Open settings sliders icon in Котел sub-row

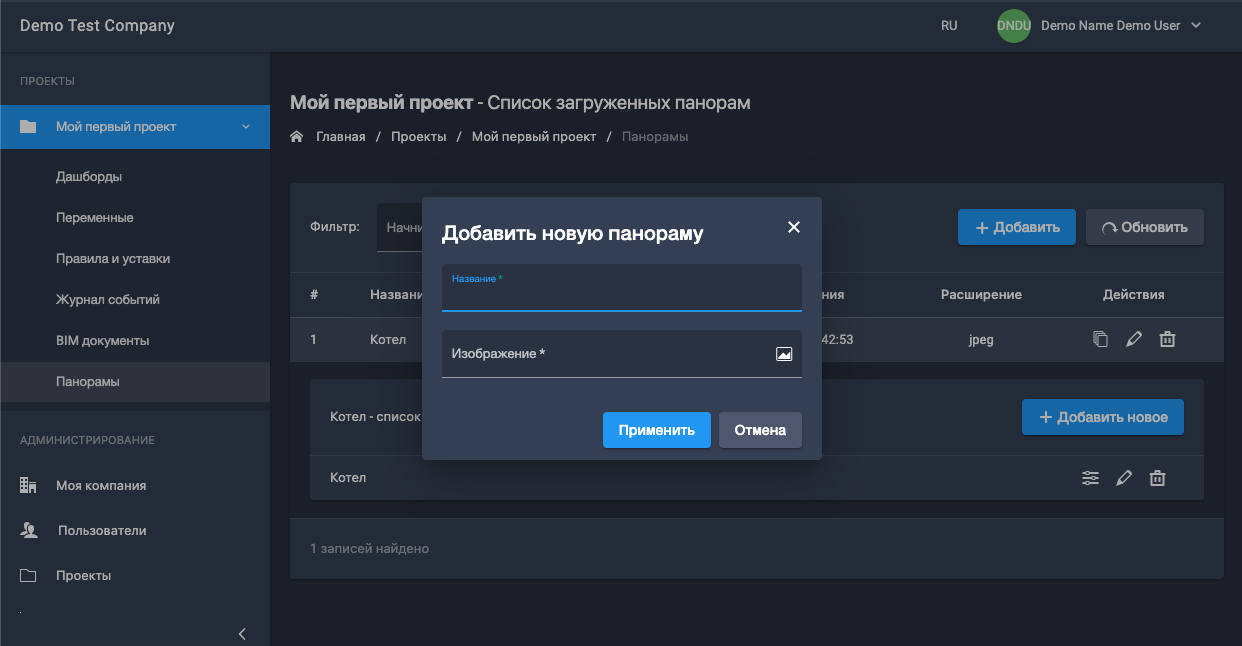(x=1090, y=478)
